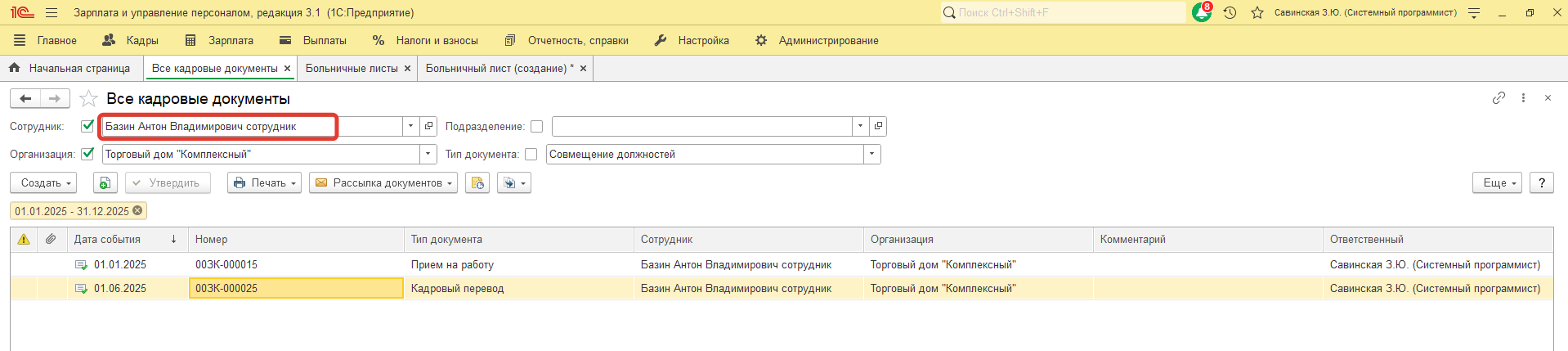Image resolution: width=1568 pixels, height=351 pixels.
Task: Remove the 01.01.2025 - 31.12.2025 period filter
Action: coord(138,211)
